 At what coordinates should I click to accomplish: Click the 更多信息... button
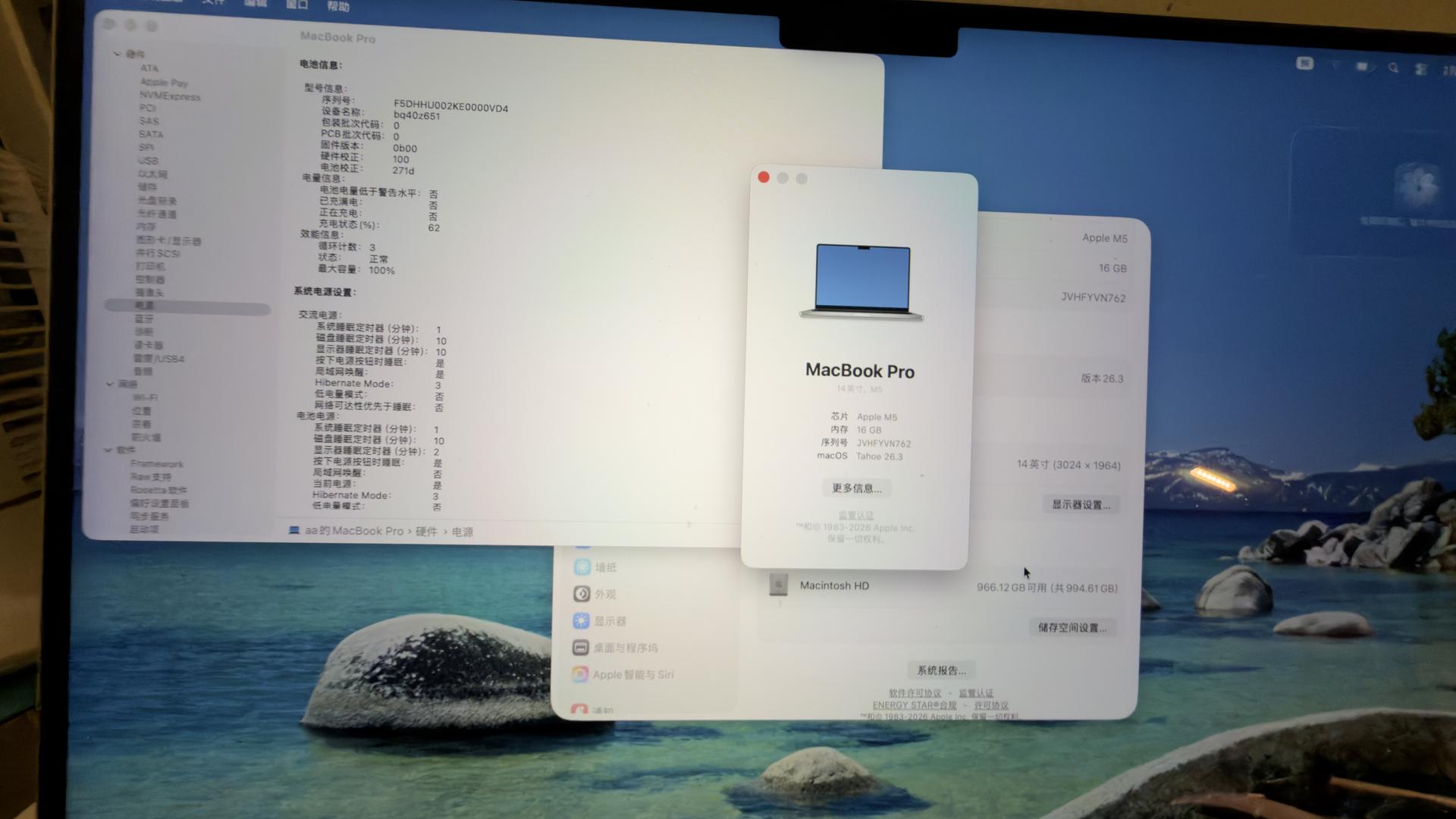[857, 488]
